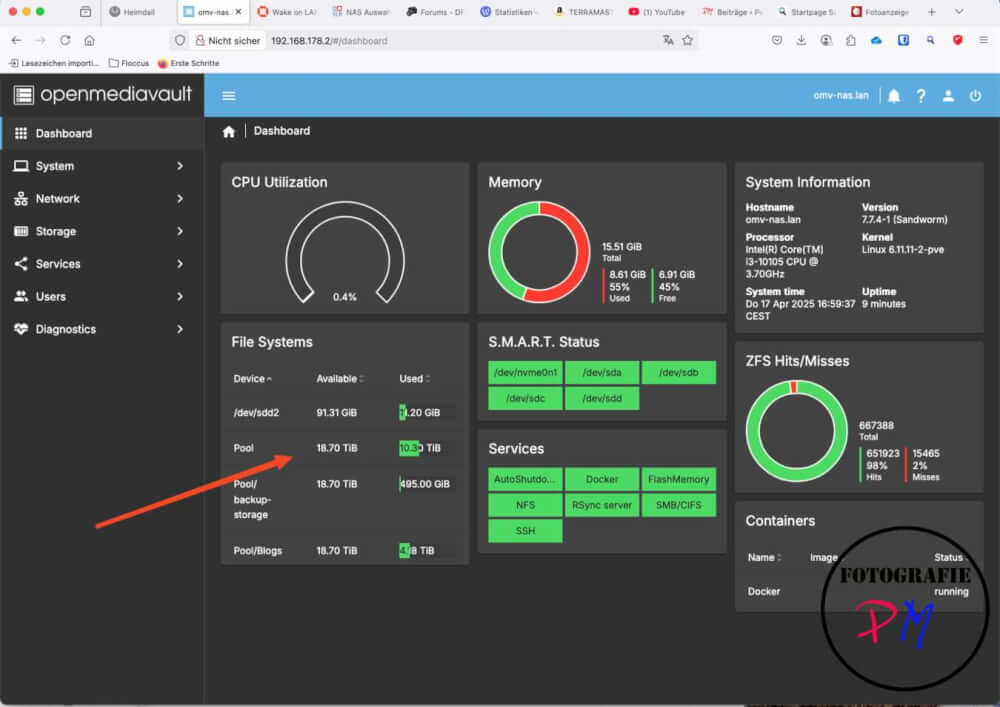Click the power icon in the header
The image size is (1000, 707).
click(974, 96)
